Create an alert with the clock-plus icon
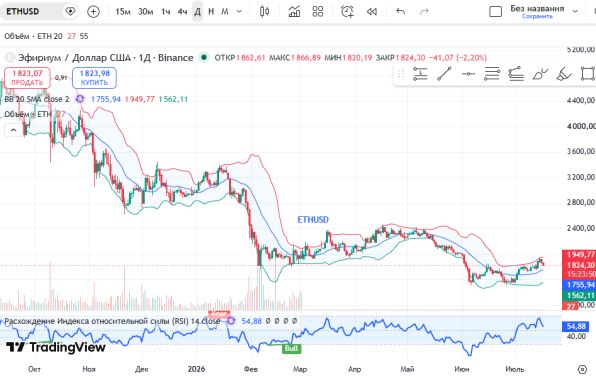Viewport: 596px width, 378px height. click(347, 11)
